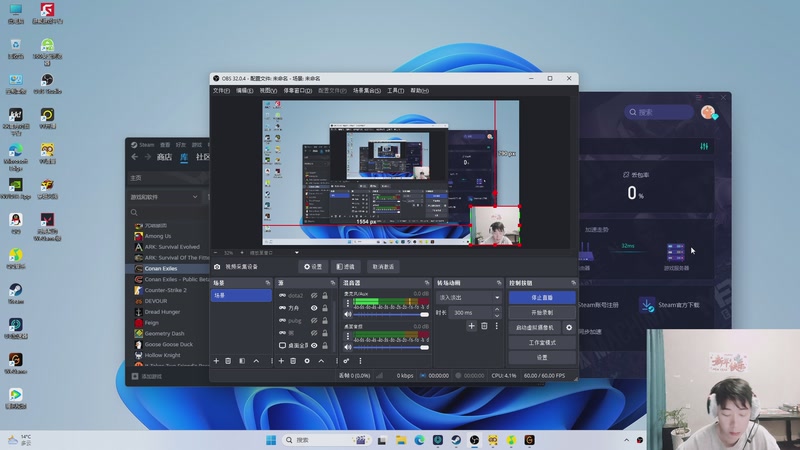Screen dimensions: 800x450
Task: Open the user avatar in the accelerator window
Action: [x=708, y=112]
